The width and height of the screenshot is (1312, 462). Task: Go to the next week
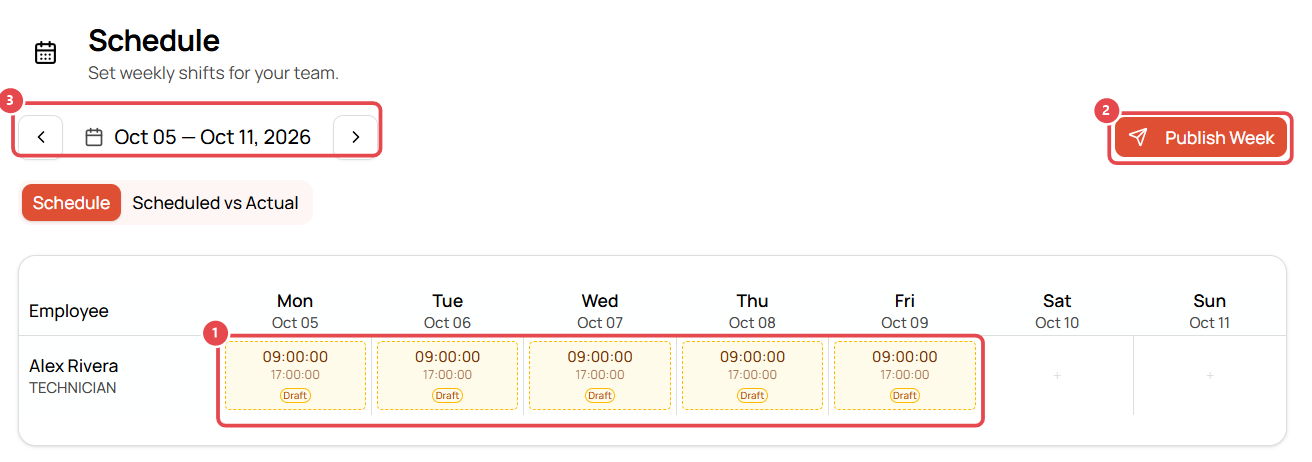pos(355,137)
